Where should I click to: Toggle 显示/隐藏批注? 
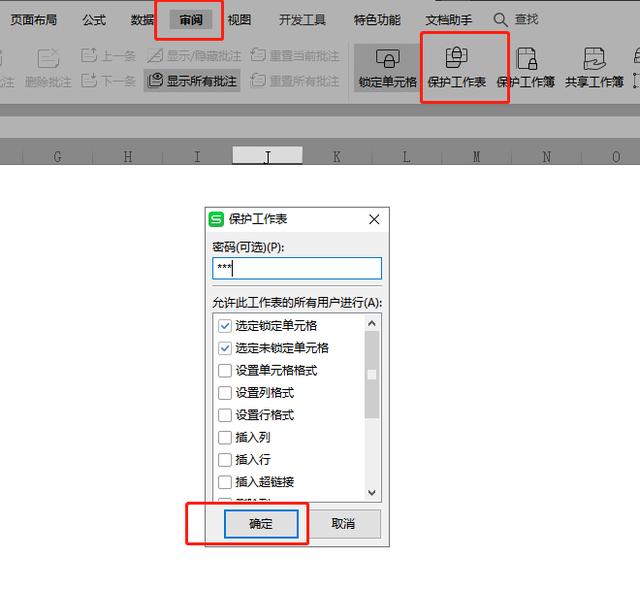click(194, 55)
